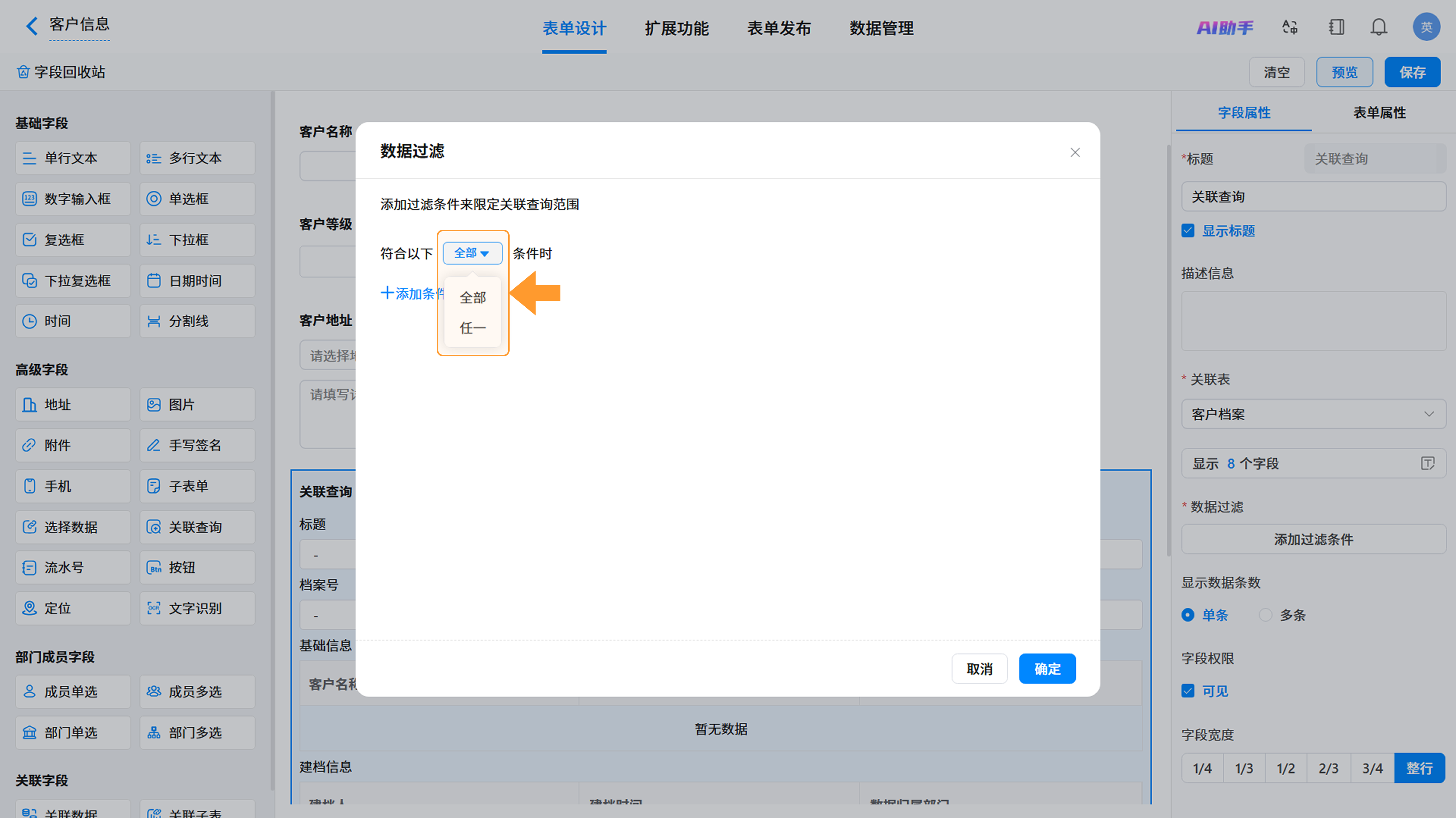Open the 全部 condition dropdown
Image resolution: width=1456 pixels, height=818 pixels.
pyautogui.click(x=472, y=253)
